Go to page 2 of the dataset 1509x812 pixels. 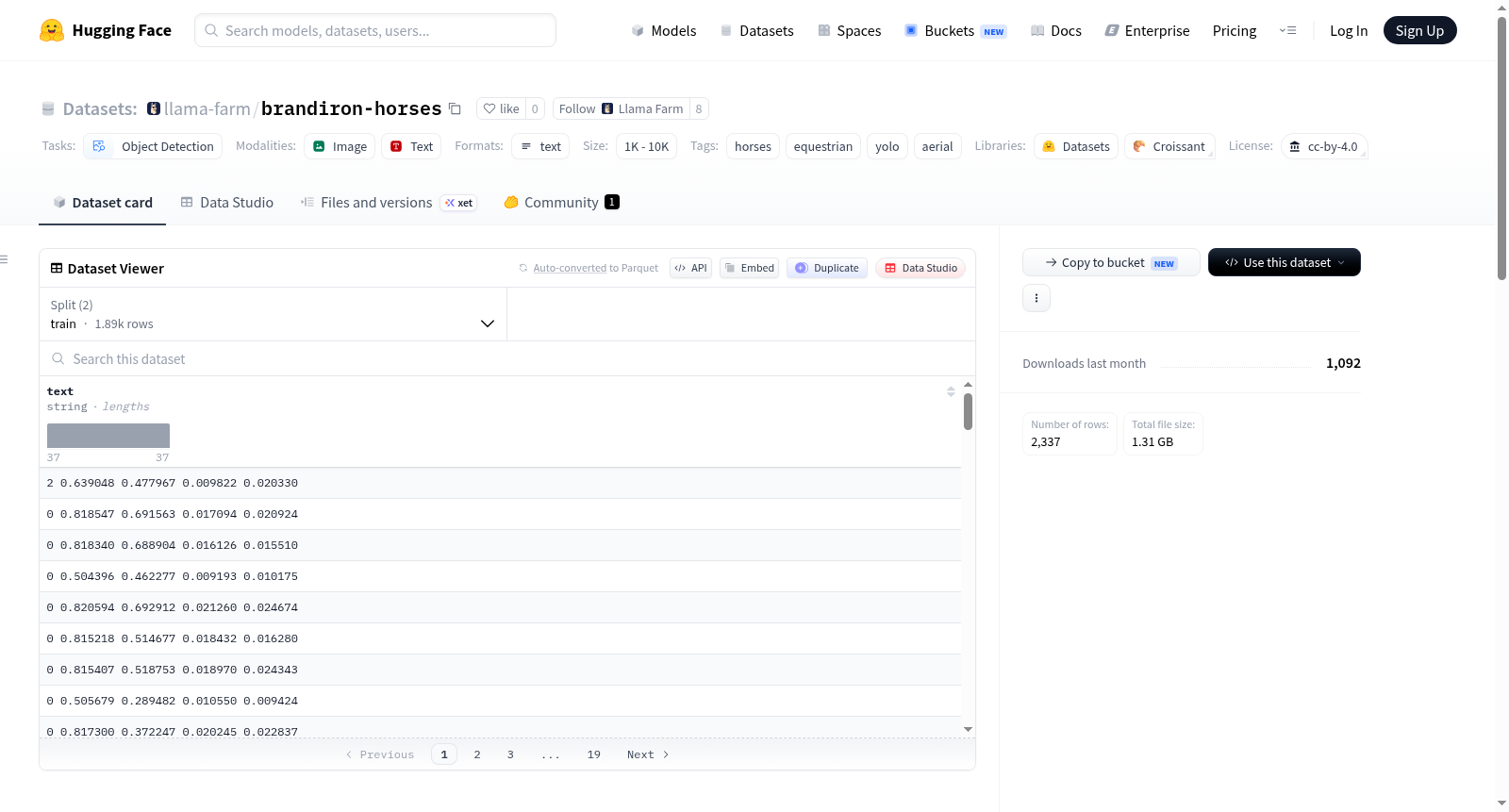coord(477,754)
